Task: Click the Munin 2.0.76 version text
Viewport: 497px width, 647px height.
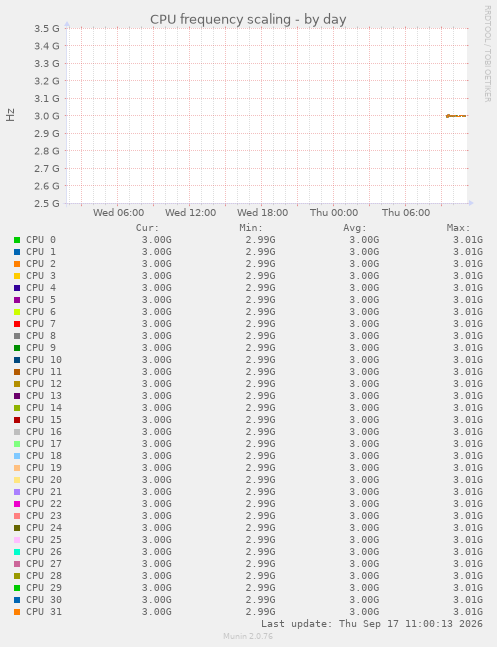Action: pos(248,636)
